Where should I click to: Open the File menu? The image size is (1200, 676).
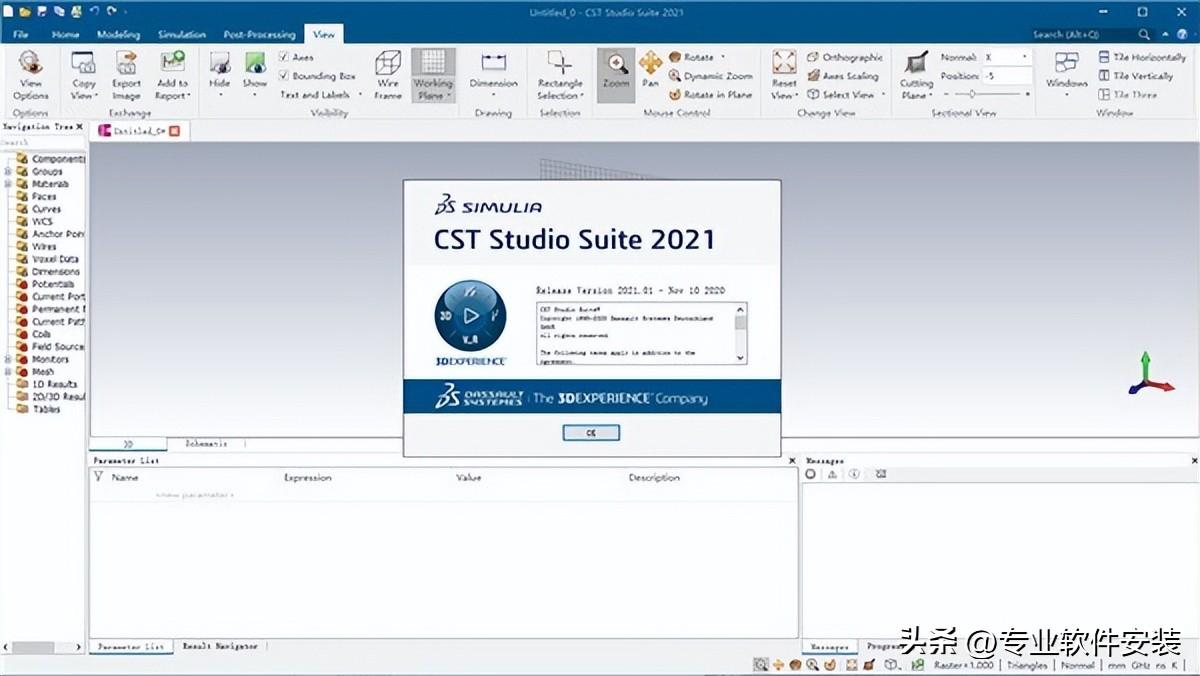tap(21, 34)
